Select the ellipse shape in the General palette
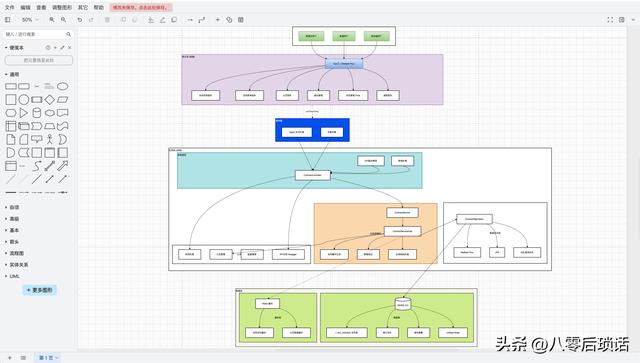Image resolution: width=640 pixels, height=363 pixels. click(62, 86)
